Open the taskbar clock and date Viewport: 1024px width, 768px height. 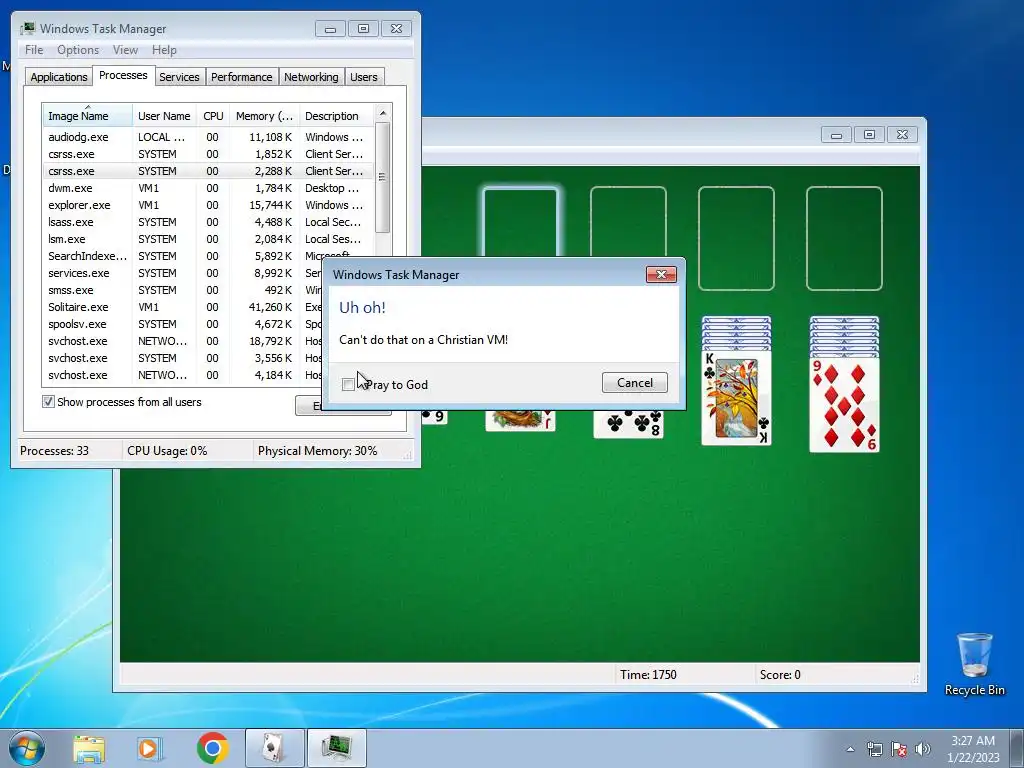973,749
